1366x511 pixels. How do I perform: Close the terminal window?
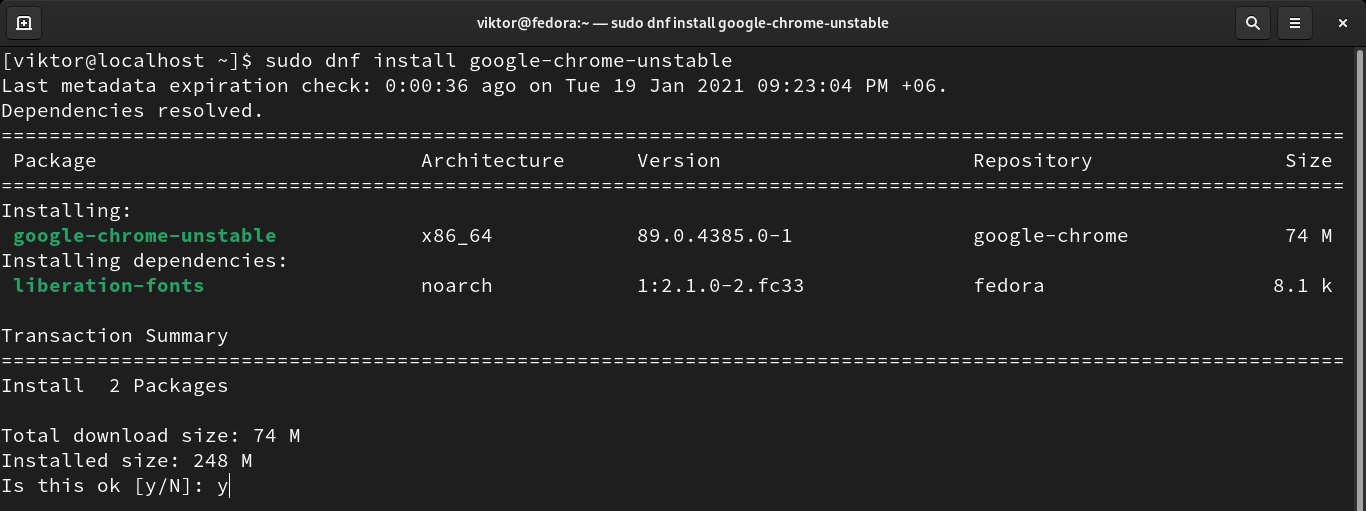pyautogui.click(x=1339, y=22)
